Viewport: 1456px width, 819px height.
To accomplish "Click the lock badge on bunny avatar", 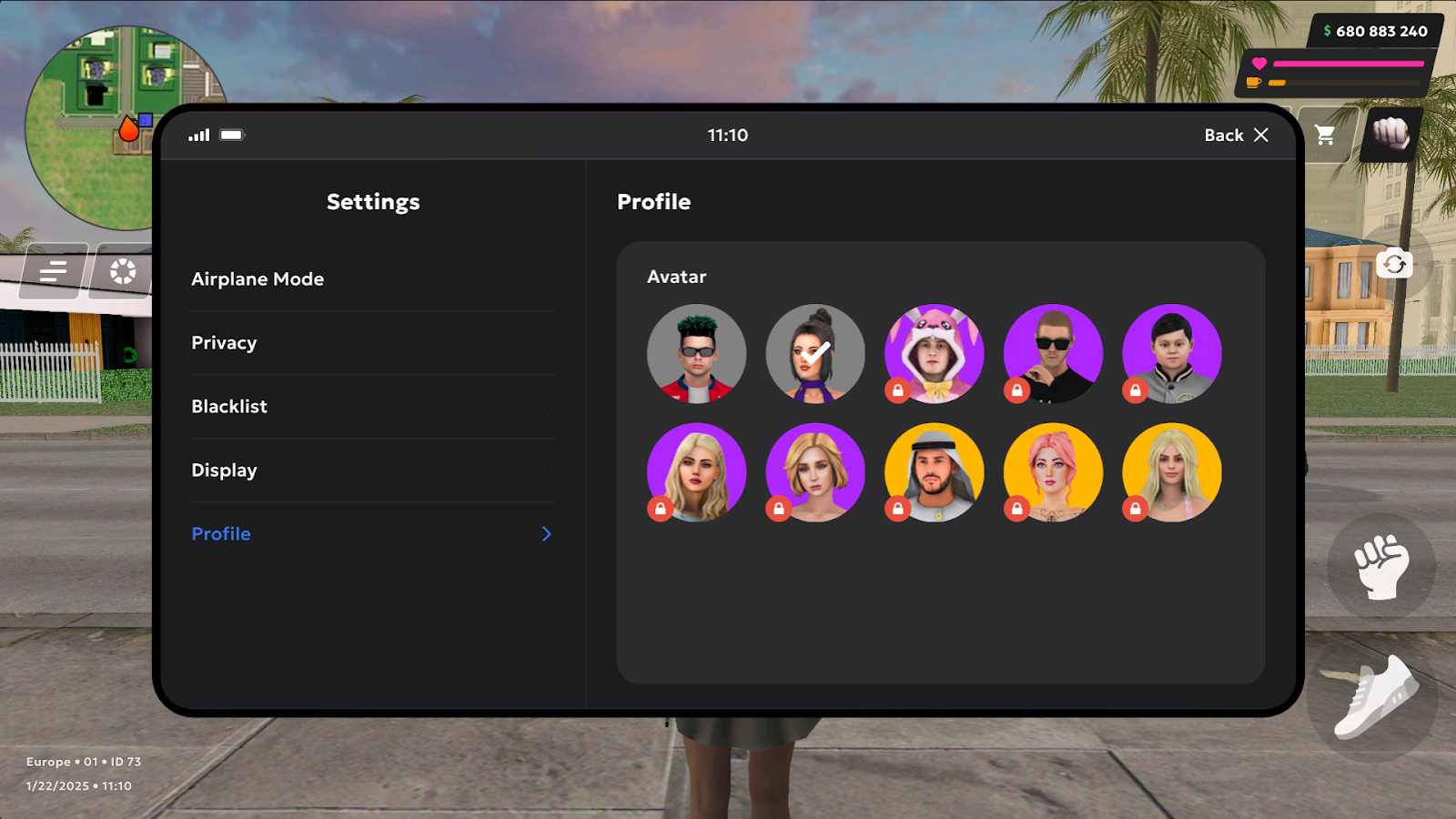I will click(x=898, y=390).
